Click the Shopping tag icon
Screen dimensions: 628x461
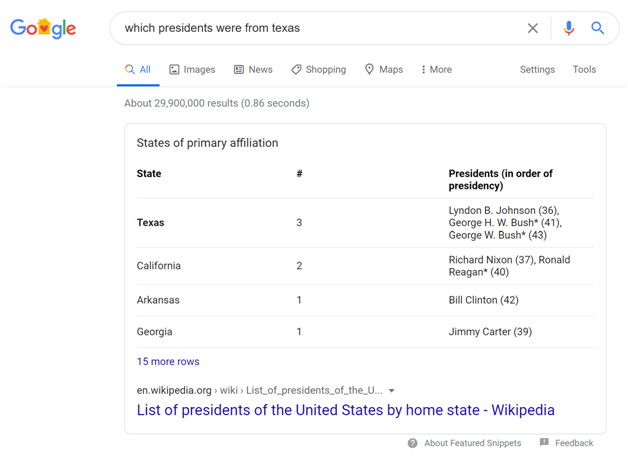pyautogui.click(x=296, y=70)
